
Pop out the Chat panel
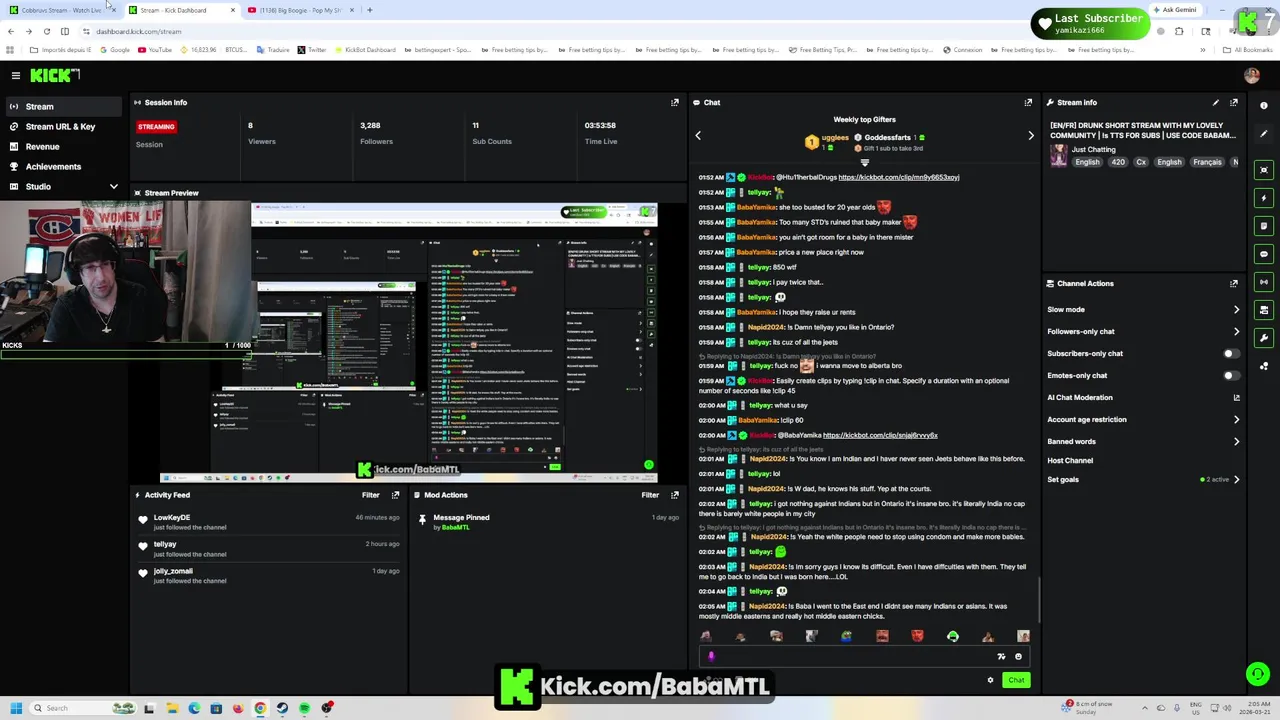pyautogui.click(x=1028, y=102)
